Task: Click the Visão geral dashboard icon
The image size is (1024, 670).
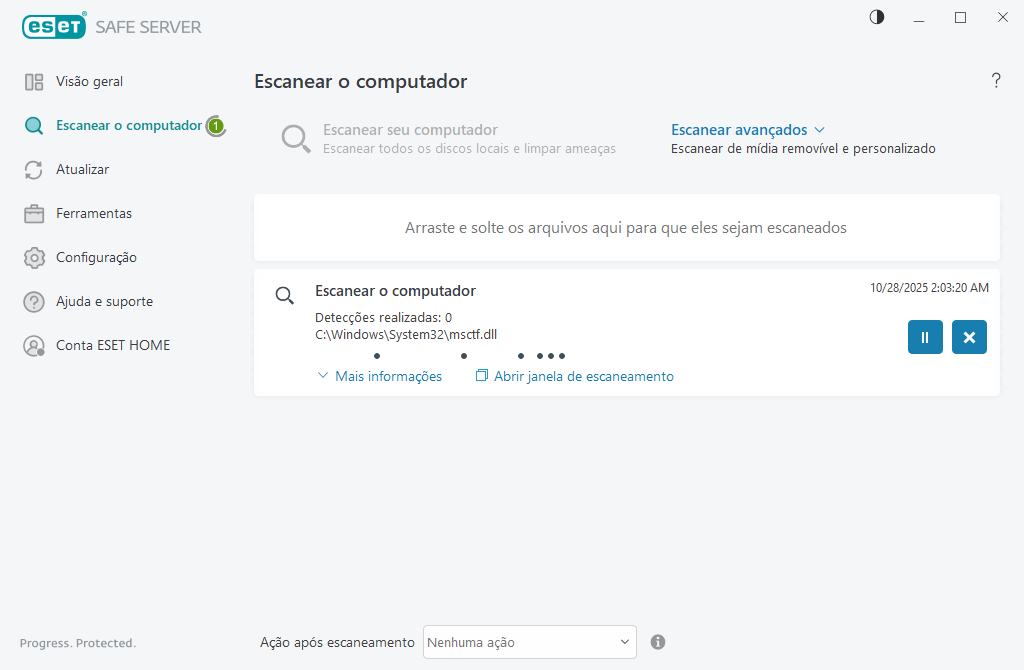Action: [33, 81]
